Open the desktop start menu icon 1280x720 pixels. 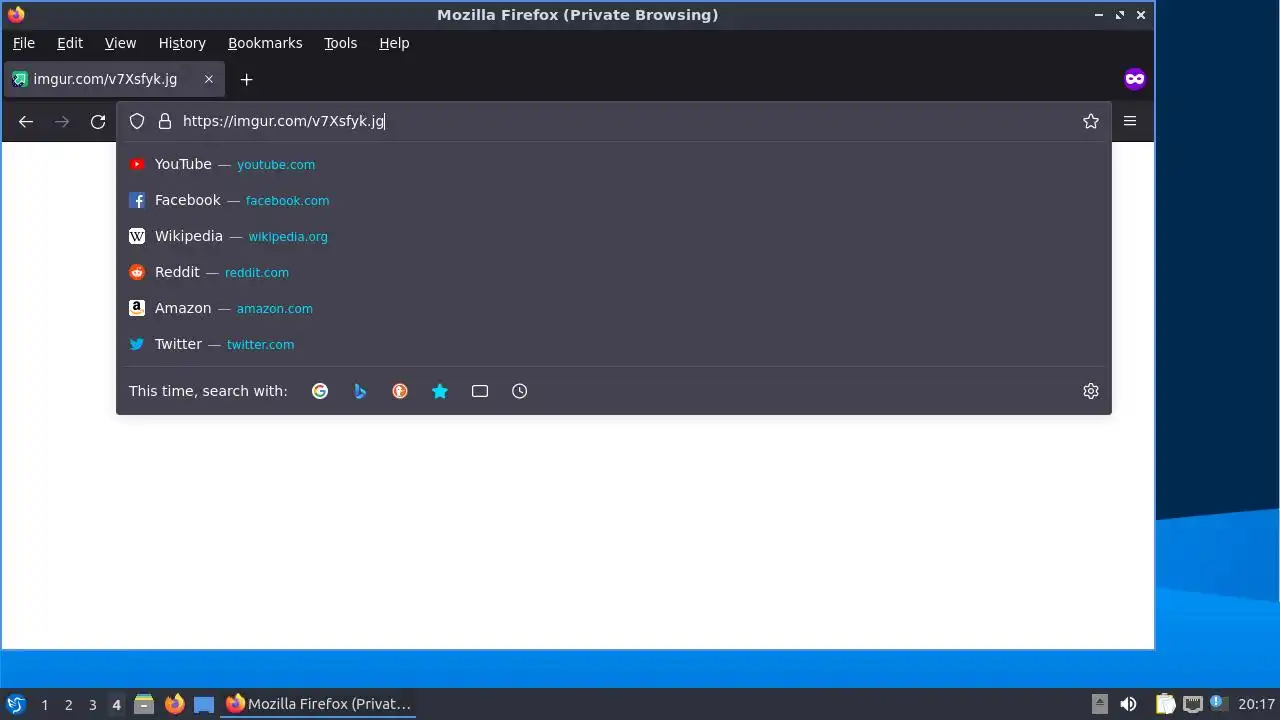click(16, 704)
